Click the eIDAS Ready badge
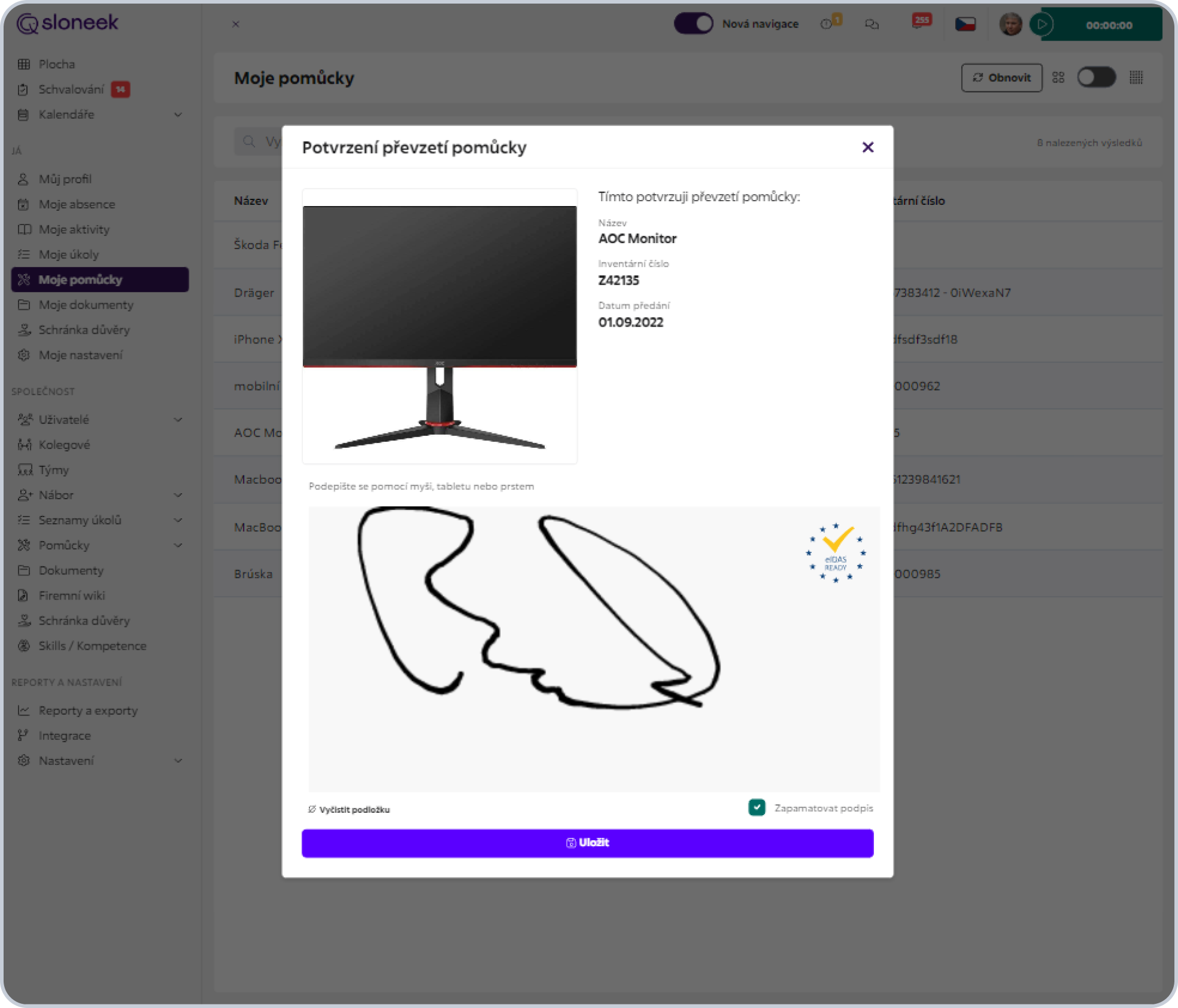 (x=836, y=553)
